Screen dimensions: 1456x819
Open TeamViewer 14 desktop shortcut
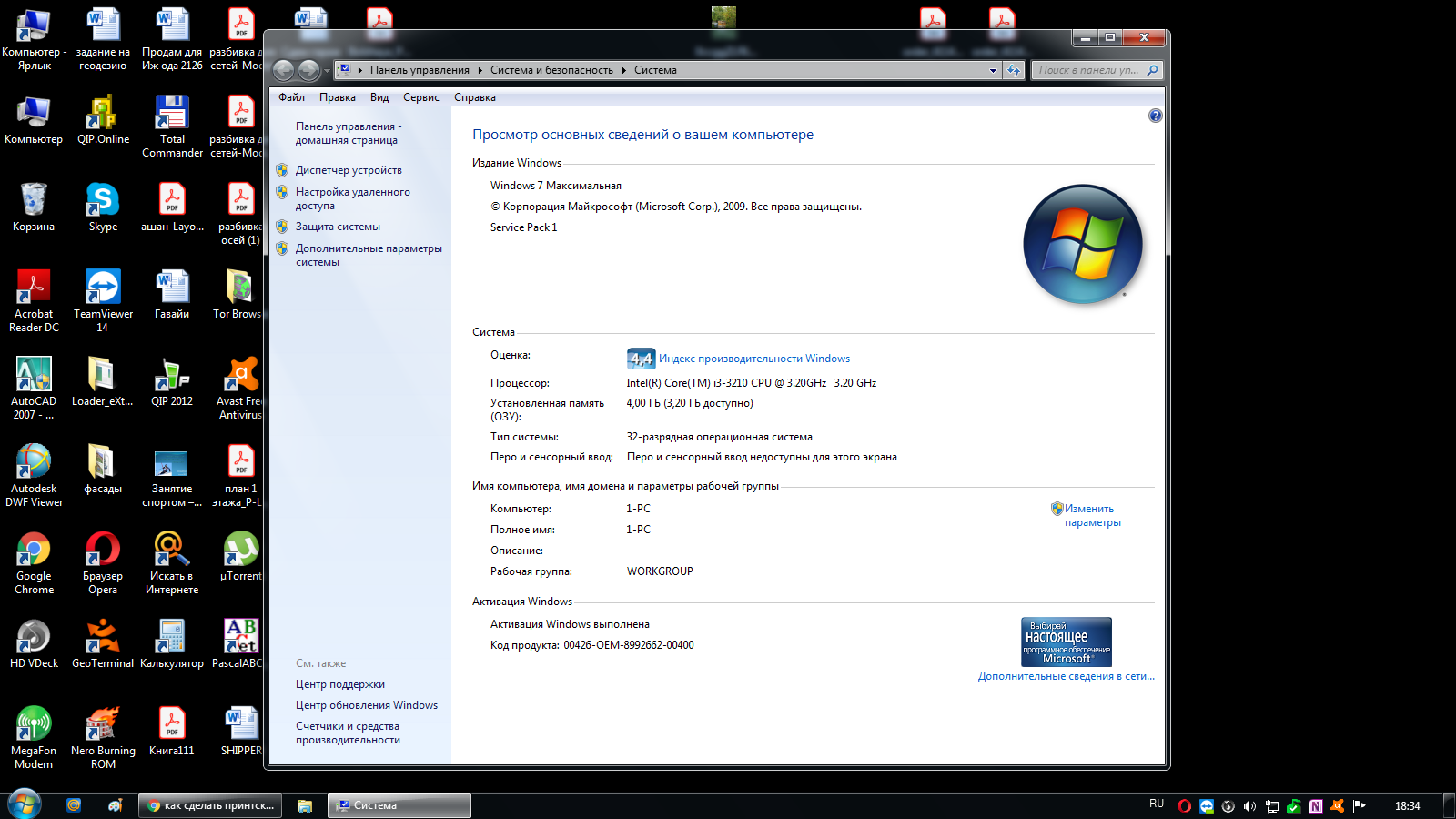click(103, 301)
